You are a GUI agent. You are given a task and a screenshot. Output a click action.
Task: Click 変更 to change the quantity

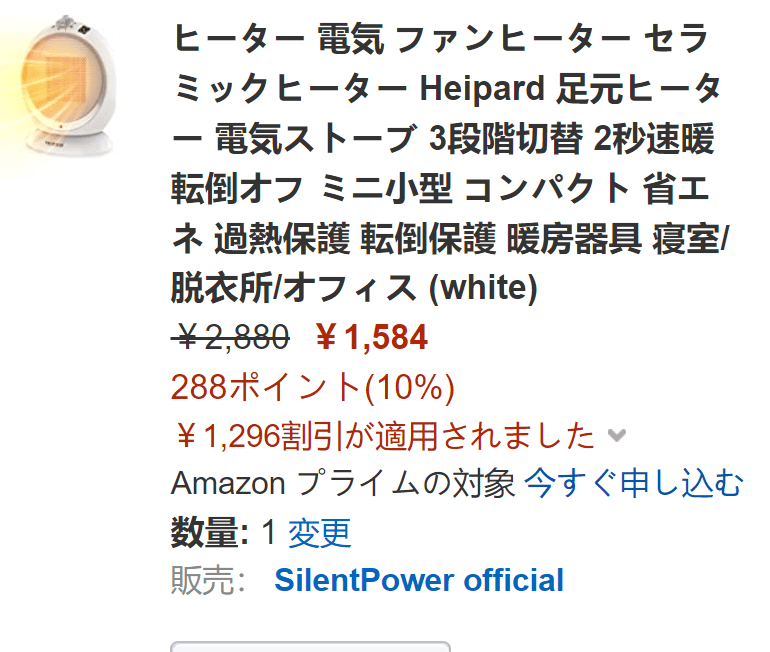coord(319,533)
